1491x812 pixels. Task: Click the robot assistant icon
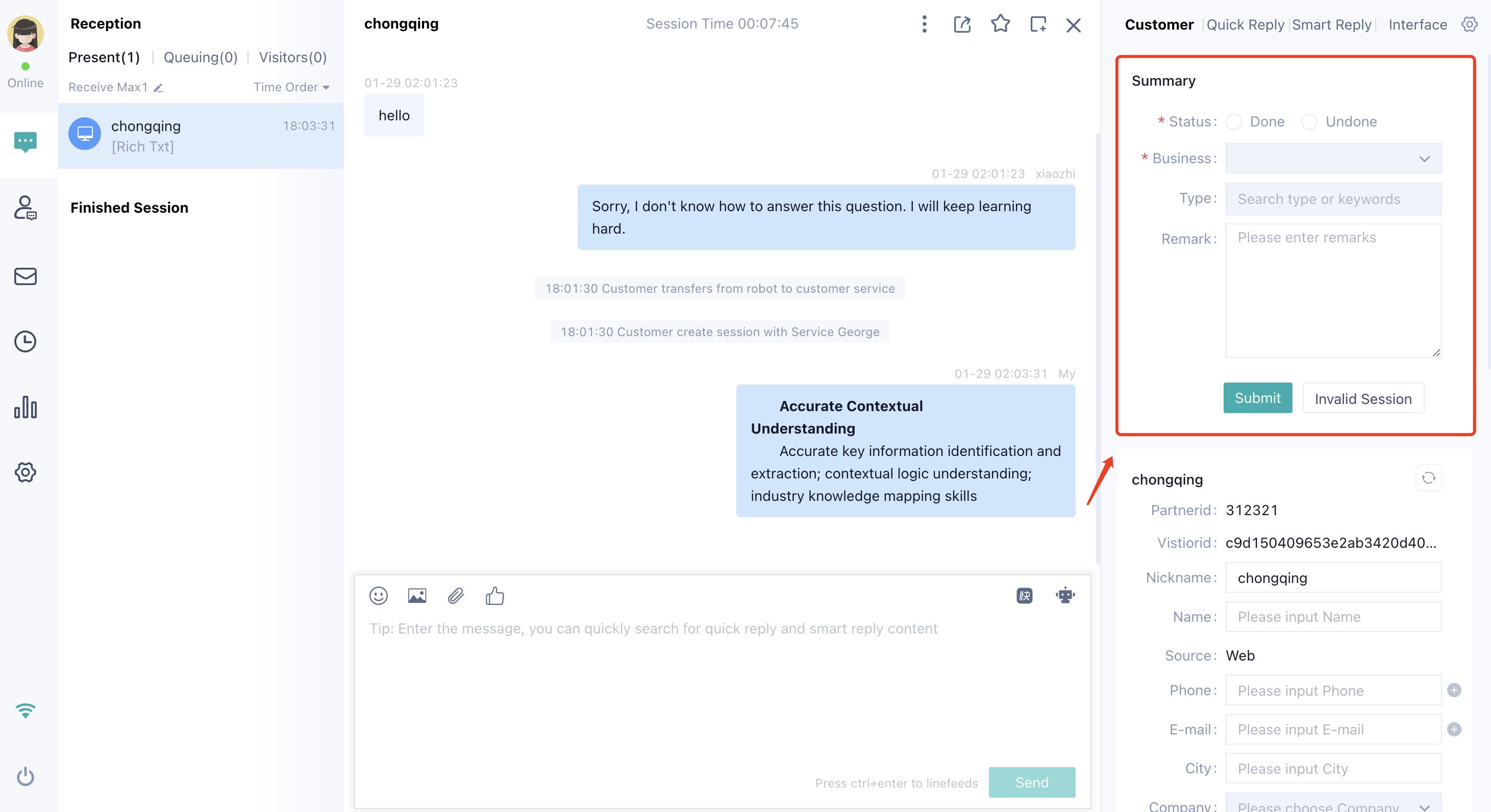[1065, 596]
